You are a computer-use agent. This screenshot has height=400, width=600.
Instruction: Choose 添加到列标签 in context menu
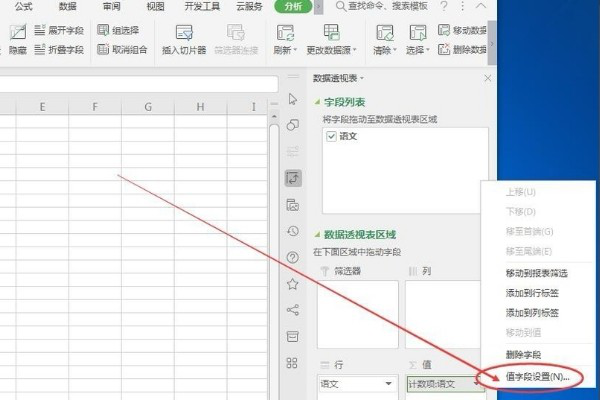(x=532, y=313)
